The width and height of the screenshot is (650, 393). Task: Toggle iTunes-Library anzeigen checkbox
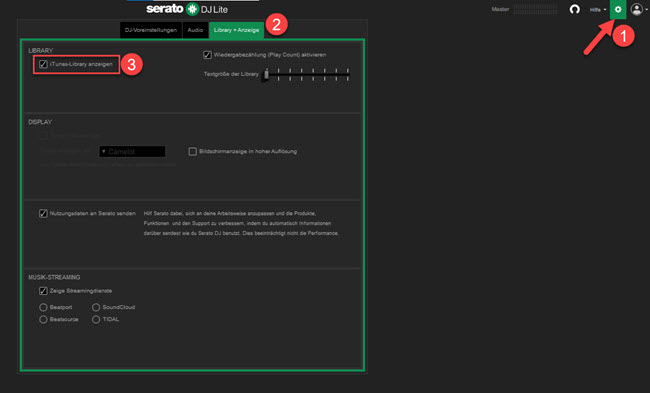(43, 64)
